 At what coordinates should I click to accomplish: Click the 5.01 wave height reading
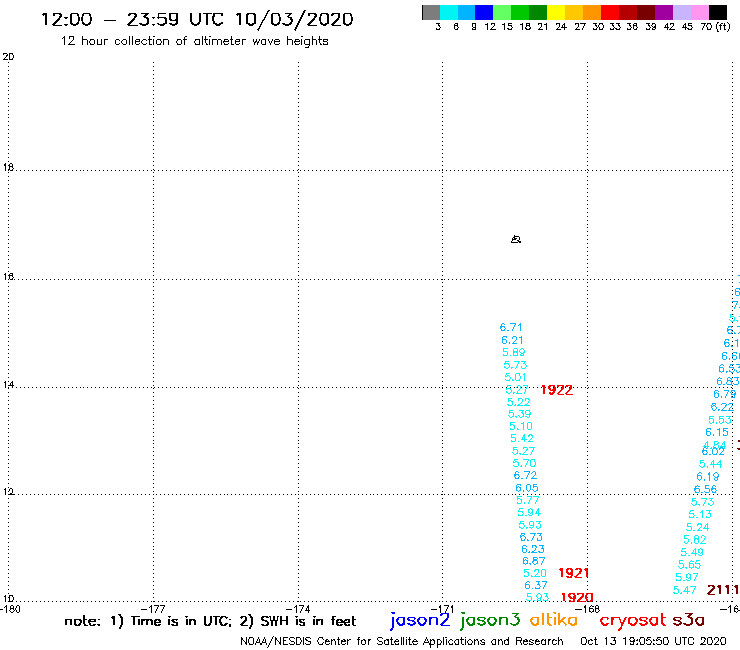[x=515, y=377]
